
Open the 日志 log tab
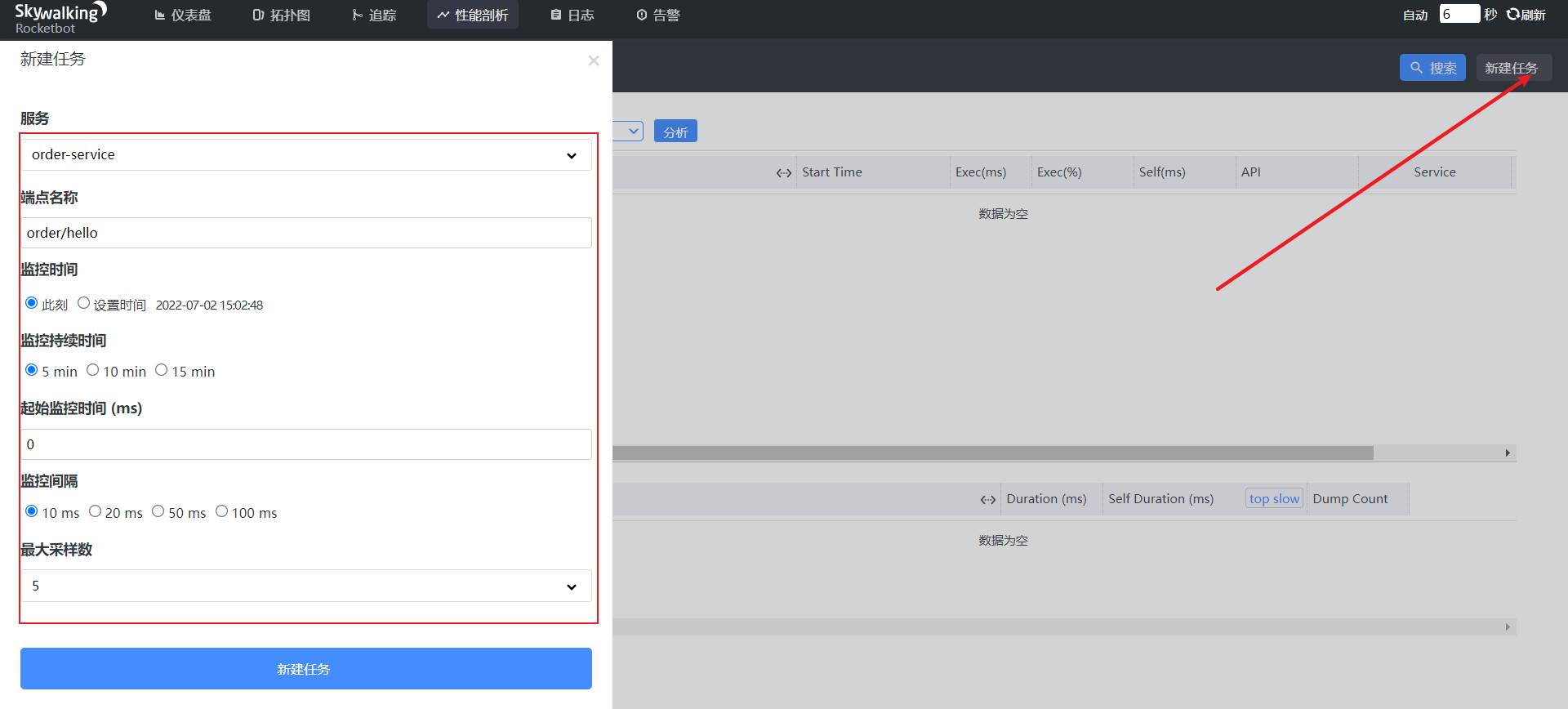(x=572, y=15)
